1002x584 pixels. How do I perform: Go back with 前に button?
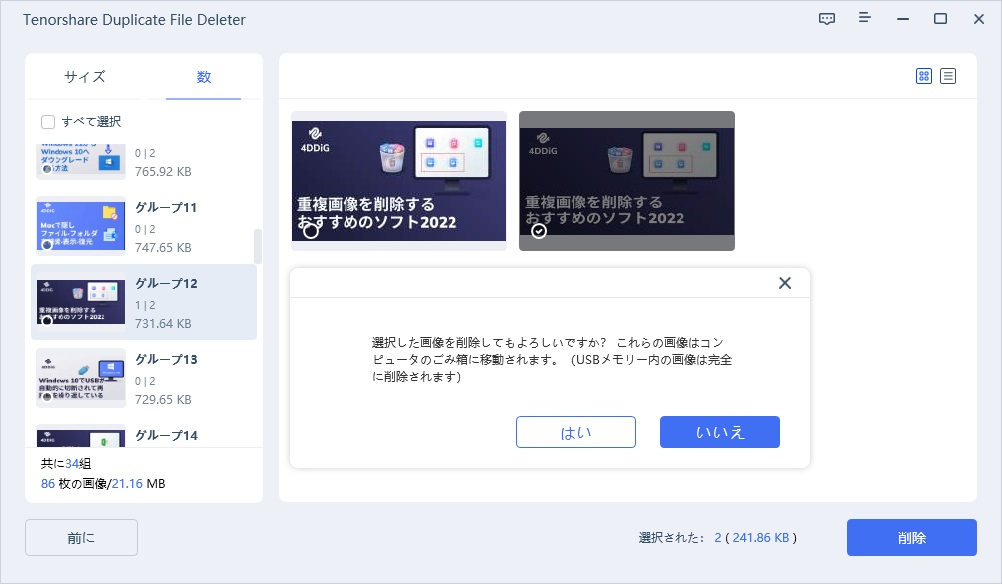(81, 538)
